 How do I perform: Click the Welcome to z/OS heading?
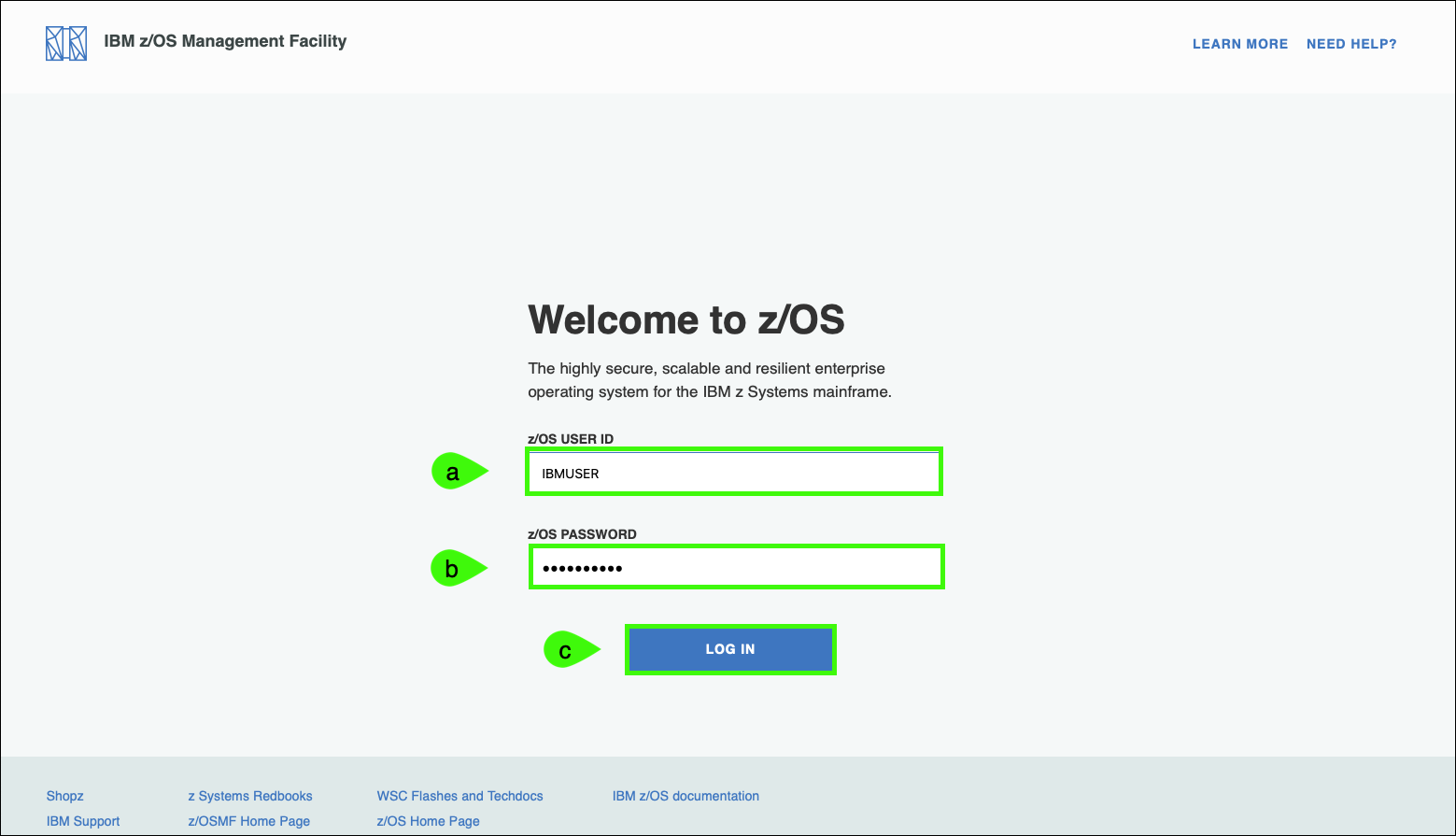(x=686, y=320)
